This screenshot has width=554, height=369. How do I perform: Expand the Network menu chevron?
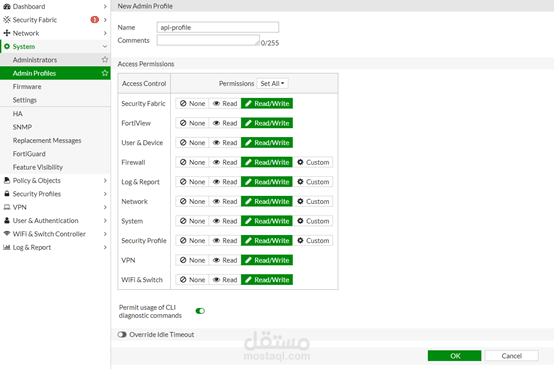coord(105,33)
